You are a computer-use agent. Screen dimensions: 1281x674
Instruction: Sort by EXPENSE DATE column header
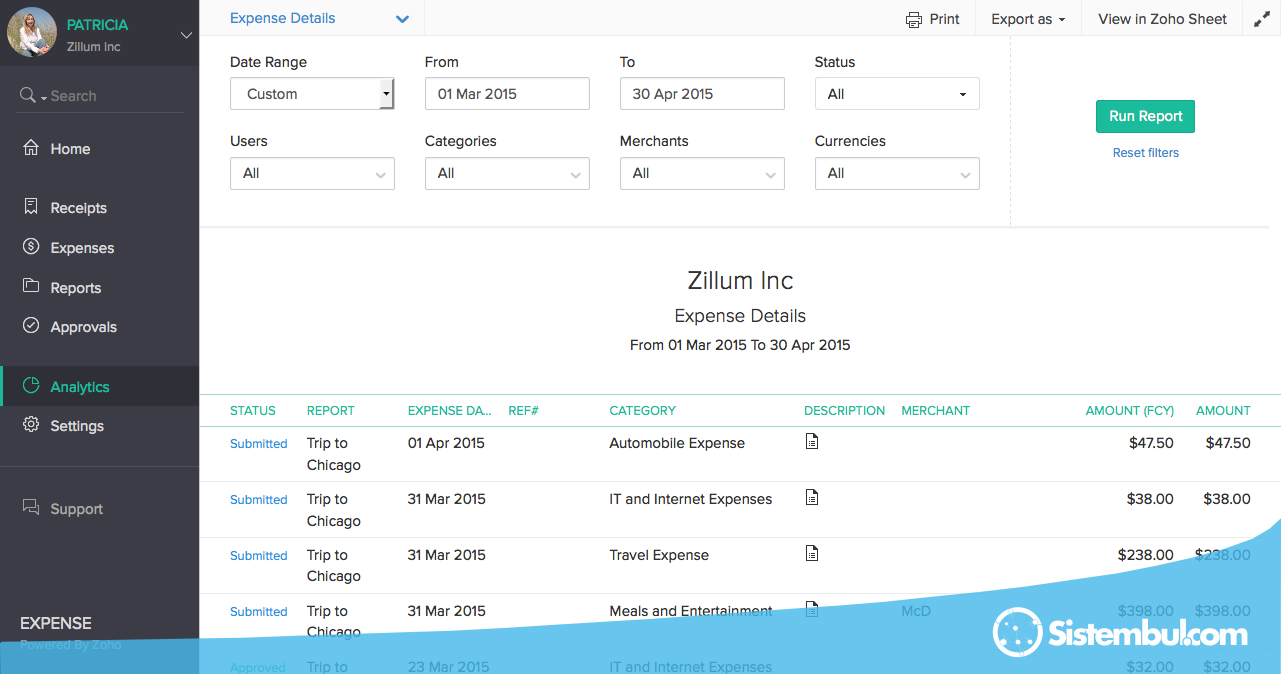(450, 411)
